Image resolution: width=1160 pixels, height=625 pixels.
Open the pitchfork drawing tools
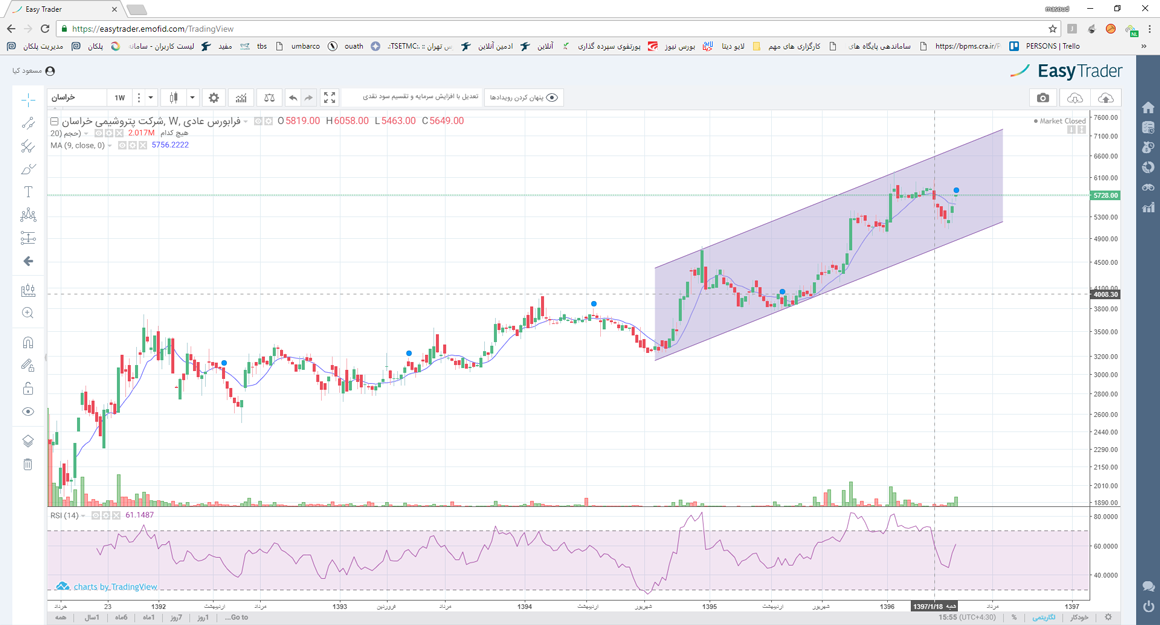(28, 146)
